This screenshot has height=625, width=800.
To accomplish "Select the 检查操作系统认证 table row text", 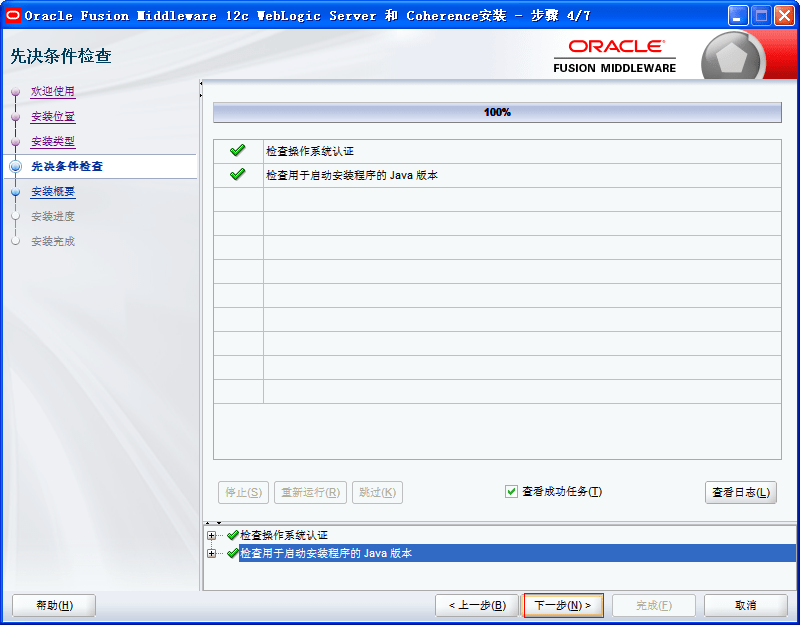I will (x=310, y=151).
